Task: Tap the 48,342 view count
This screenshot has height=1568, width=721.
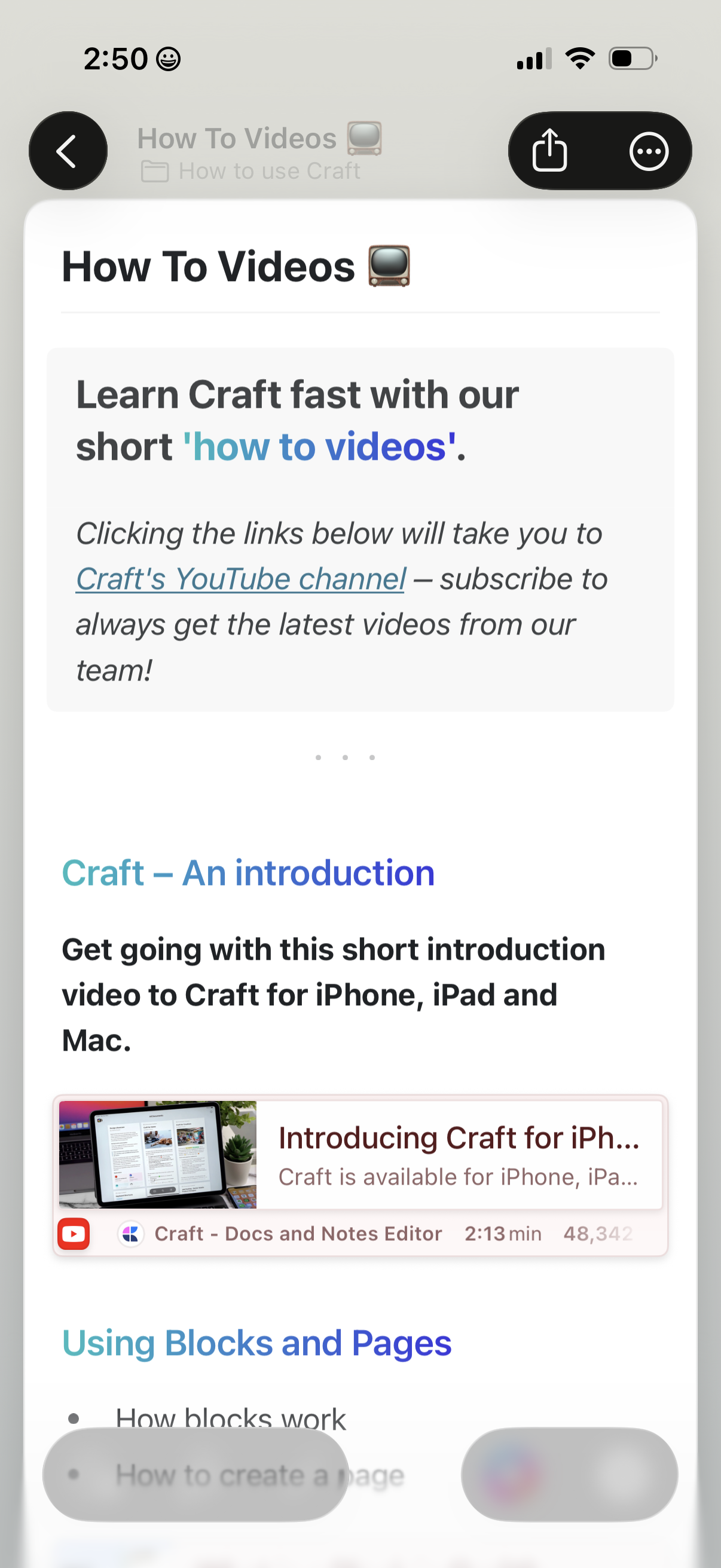Action: pyautogui.click(x=597, y=1233)
